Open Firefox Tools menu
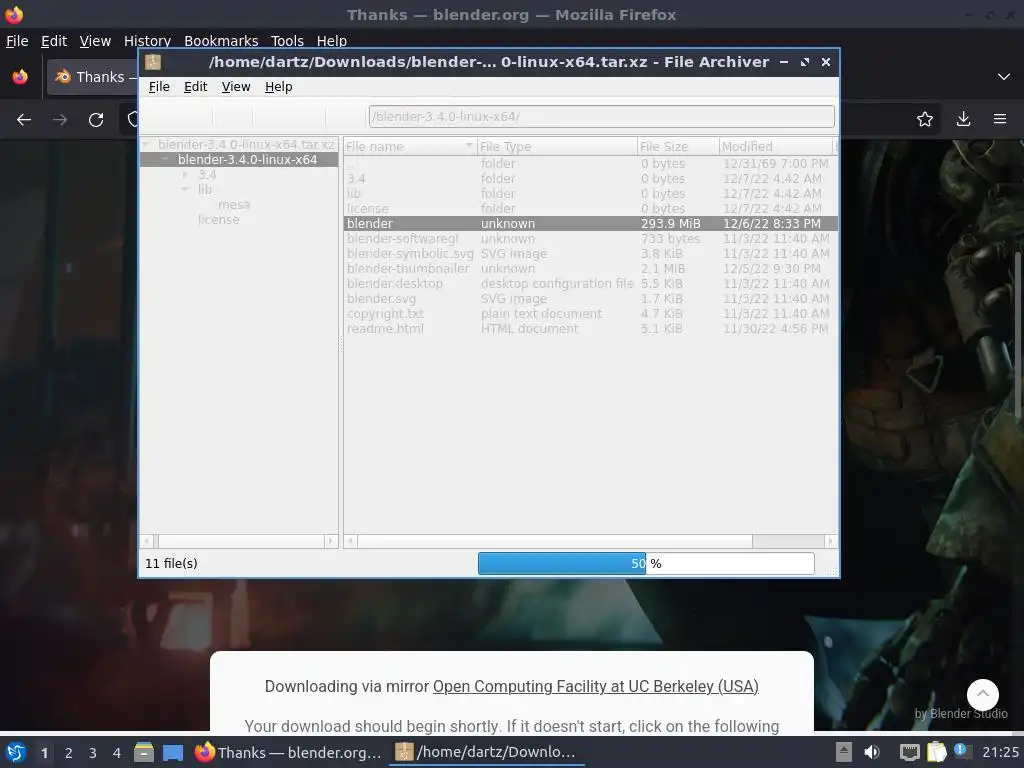The width and height of the screenshot is (1024, 768). 287,41
